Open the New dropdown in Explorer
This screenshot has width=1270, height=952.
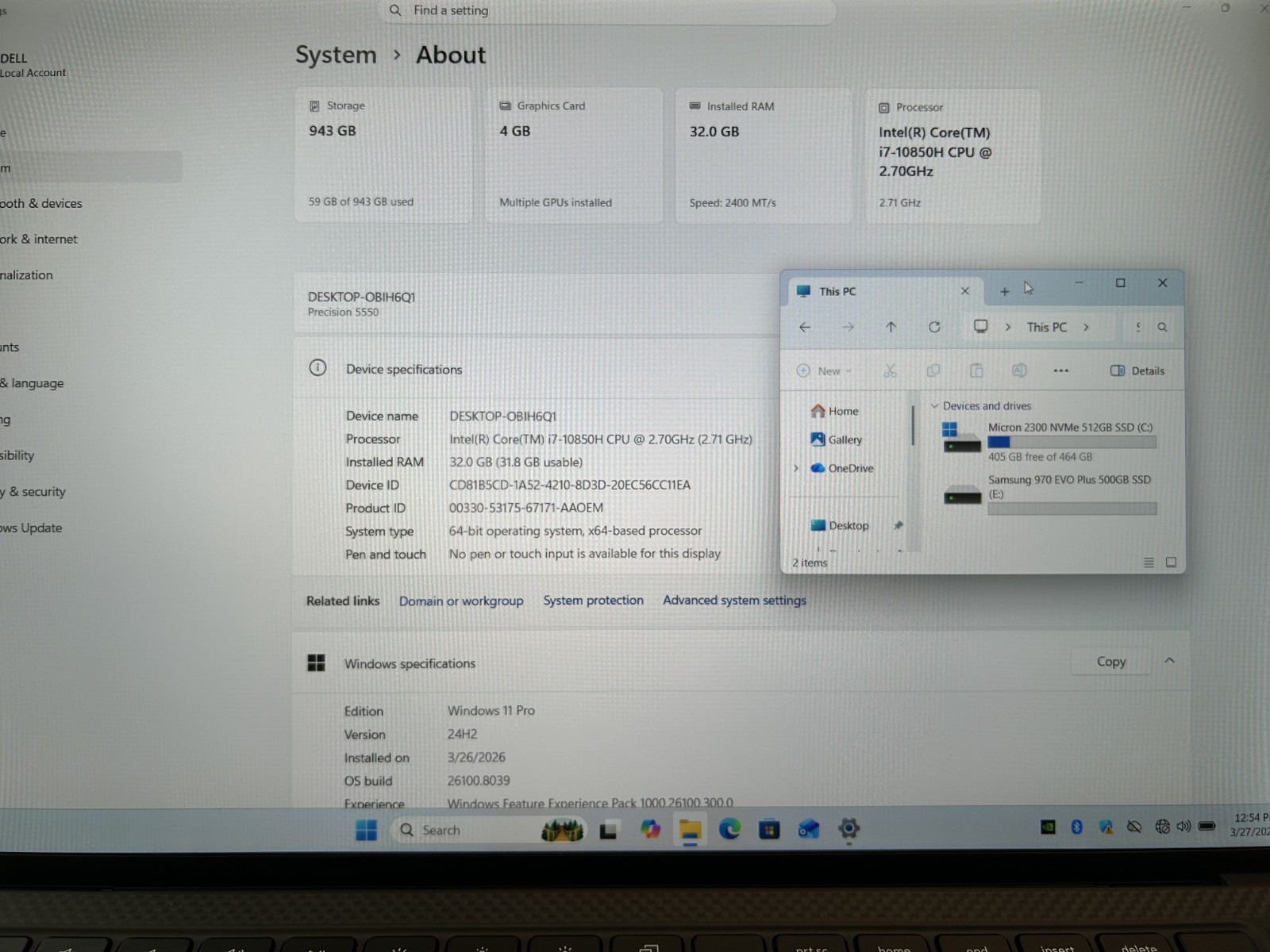click(824, 370)
